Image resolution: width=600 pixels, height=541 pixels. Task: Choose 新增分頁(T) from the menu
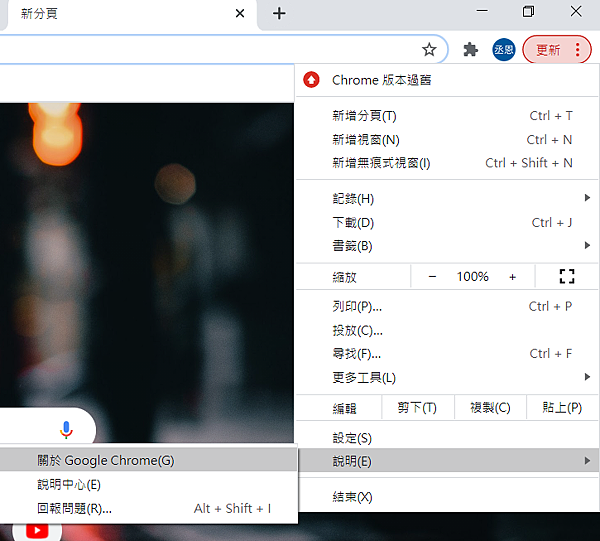(447, 116)
